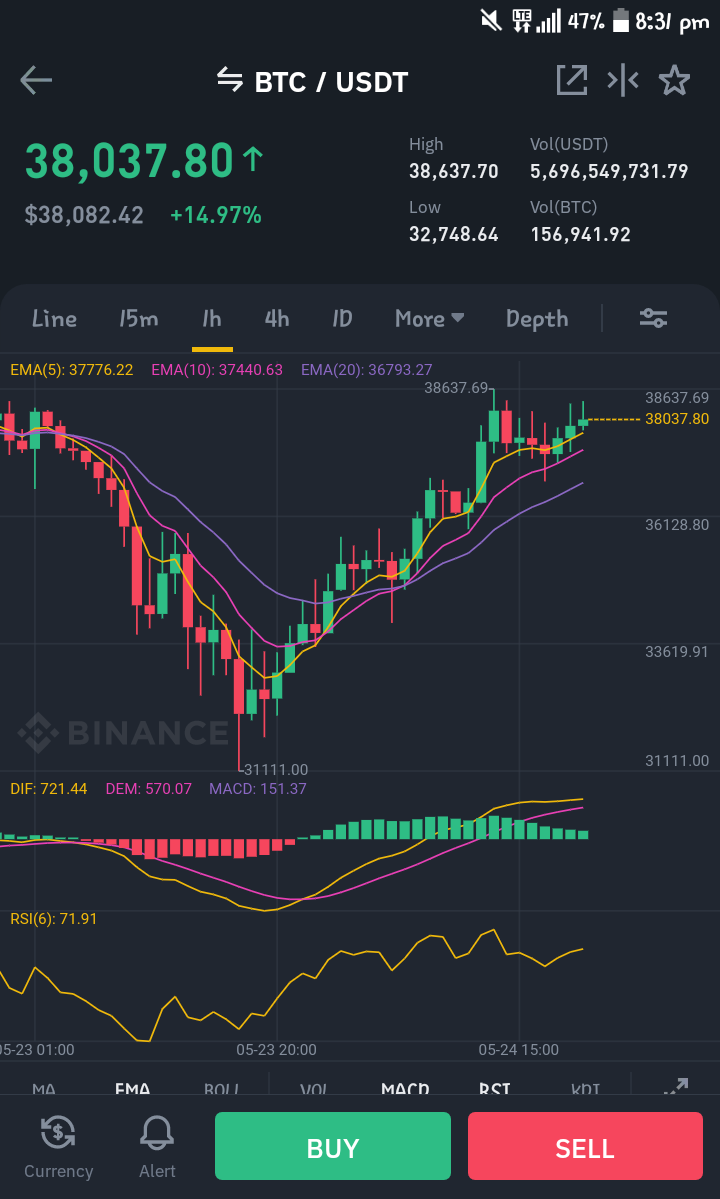This screenshot has width=720, height=1199.
Task: Tap the 38037.80 current price marker
Action: pyautogui.click(x=676, y=419)
